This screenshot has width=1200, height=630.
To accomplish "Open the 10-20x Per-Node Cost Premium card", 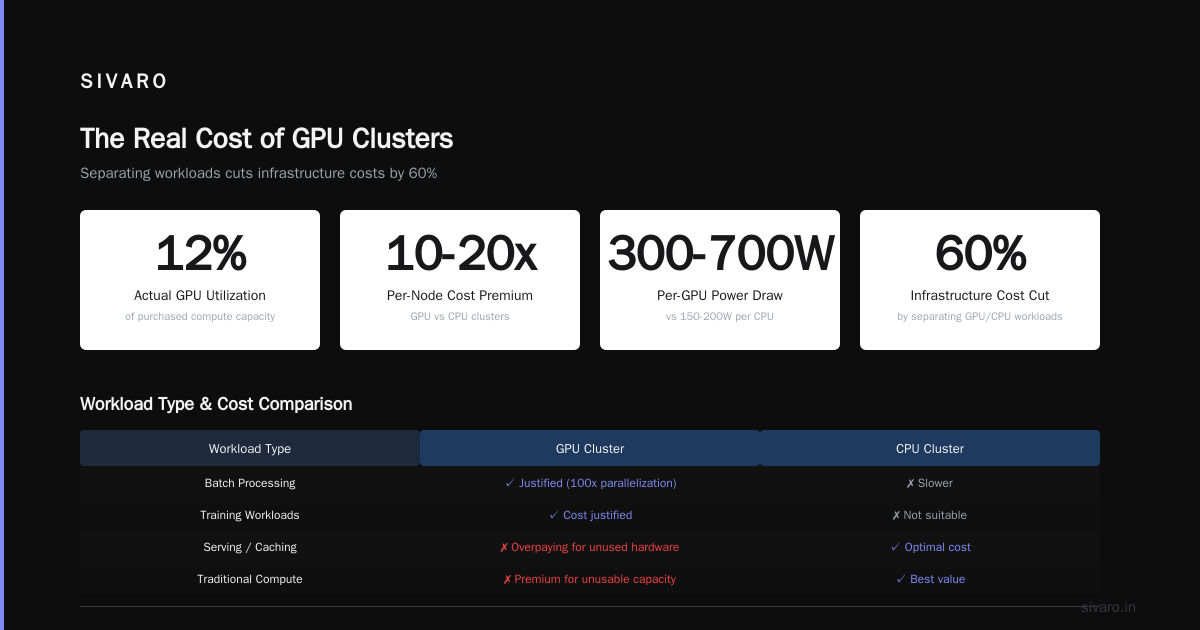I will [x=460, y=280].
